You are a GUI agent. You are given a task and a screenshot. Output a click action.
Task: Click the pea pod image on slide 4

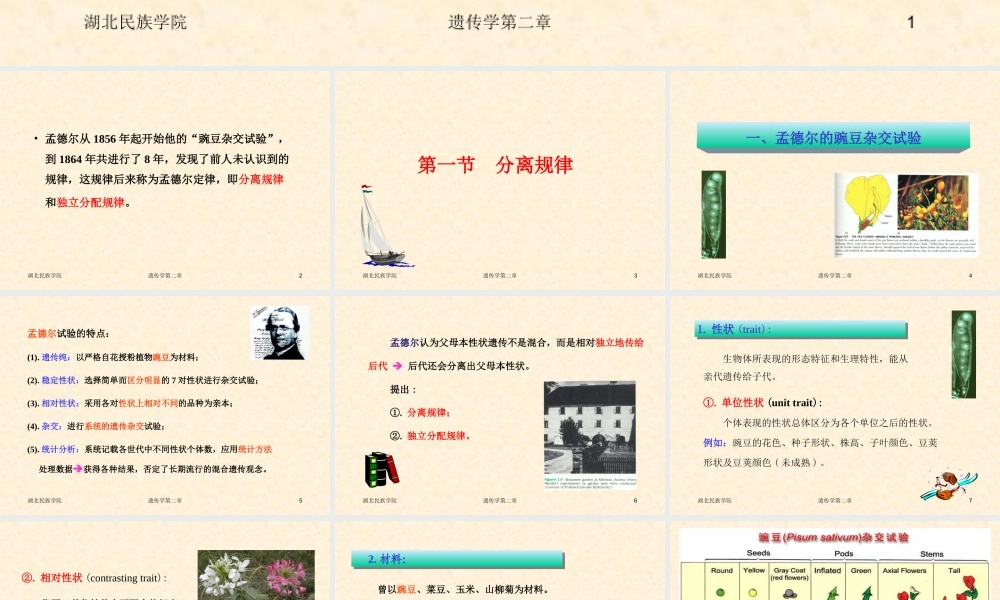(x=714, y=214)
